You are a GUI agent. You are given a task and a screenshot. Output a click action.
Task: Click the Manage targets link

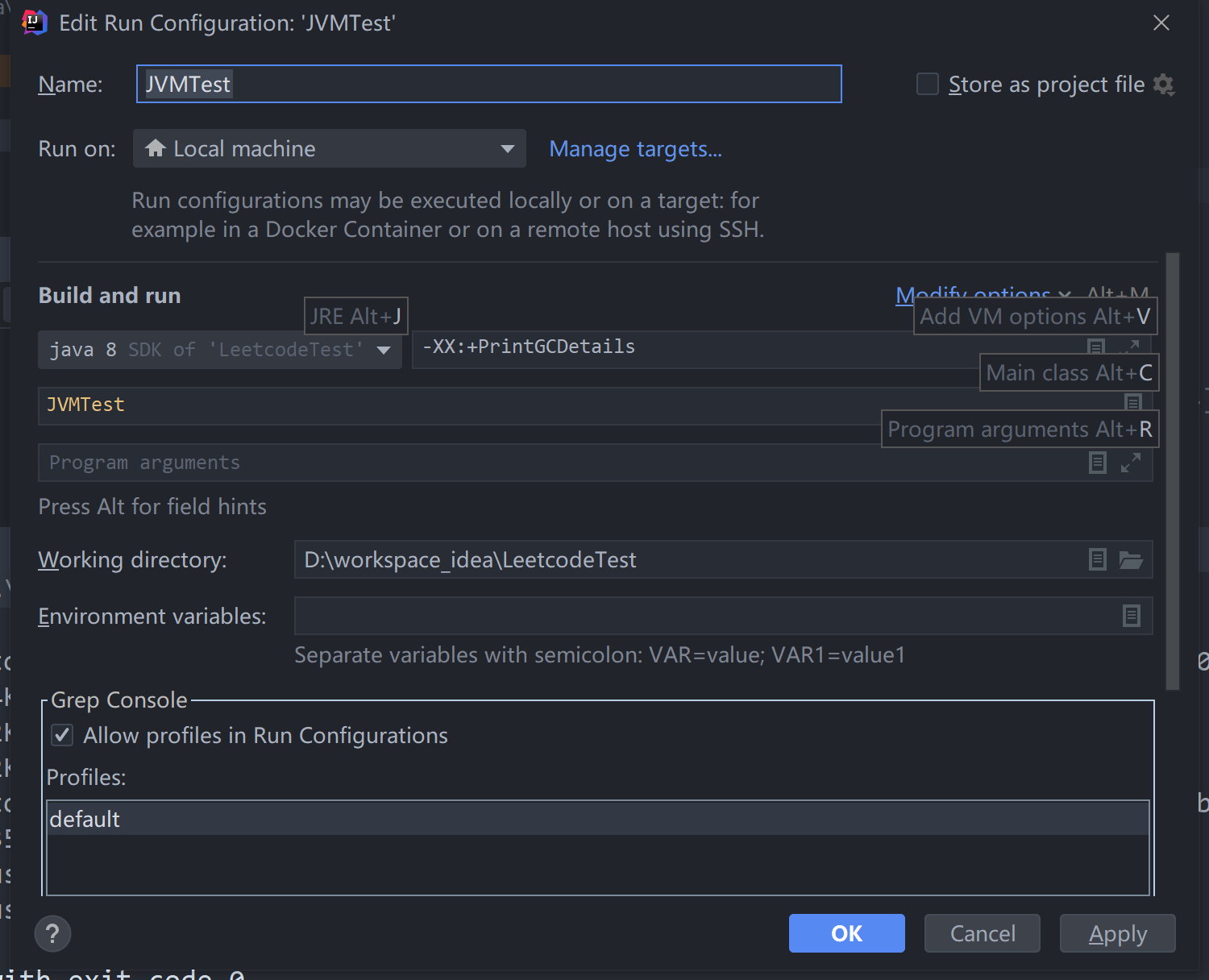pos(635,149)
